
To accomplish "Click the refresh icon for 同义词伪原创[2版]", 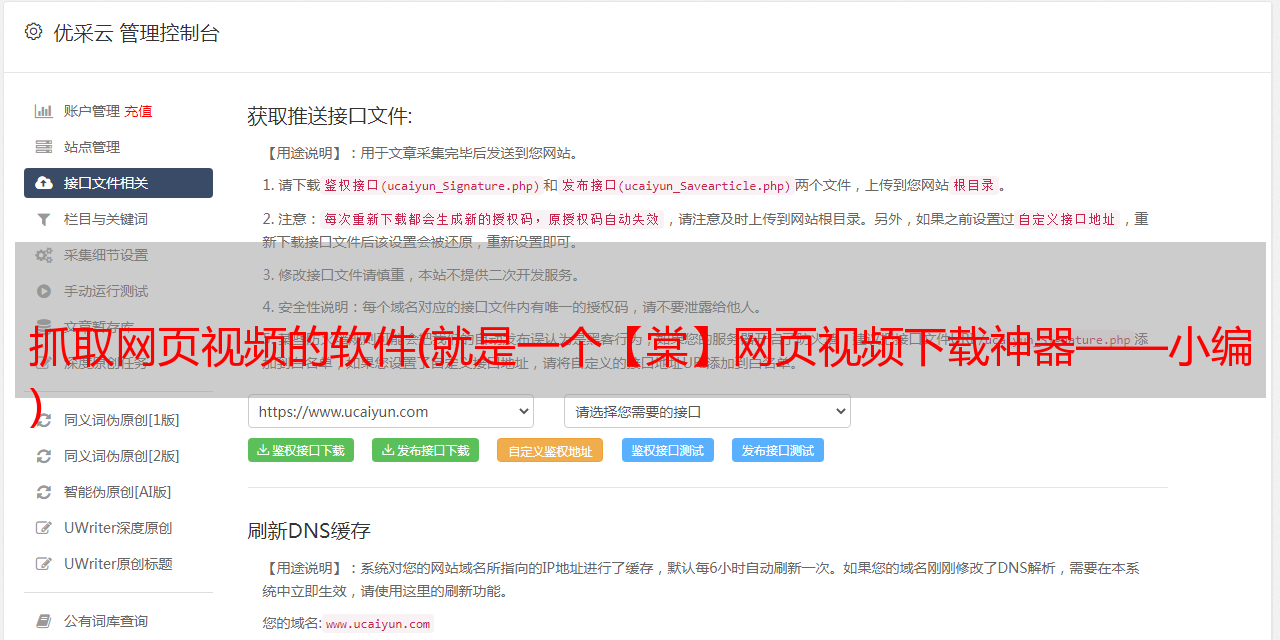I will coord(44,456).
